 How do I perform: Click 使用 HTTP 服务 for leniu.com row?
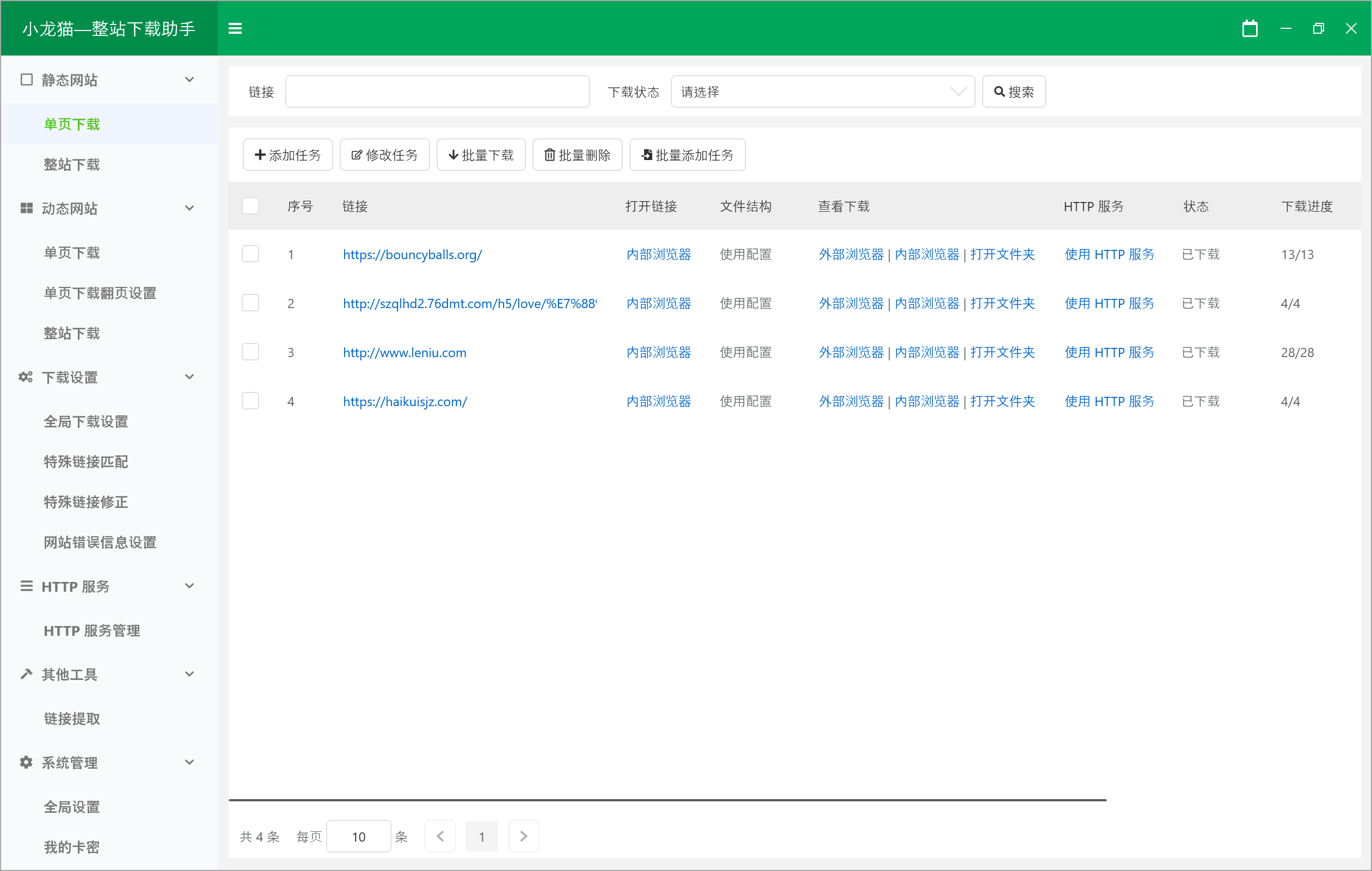[1110, 353]
